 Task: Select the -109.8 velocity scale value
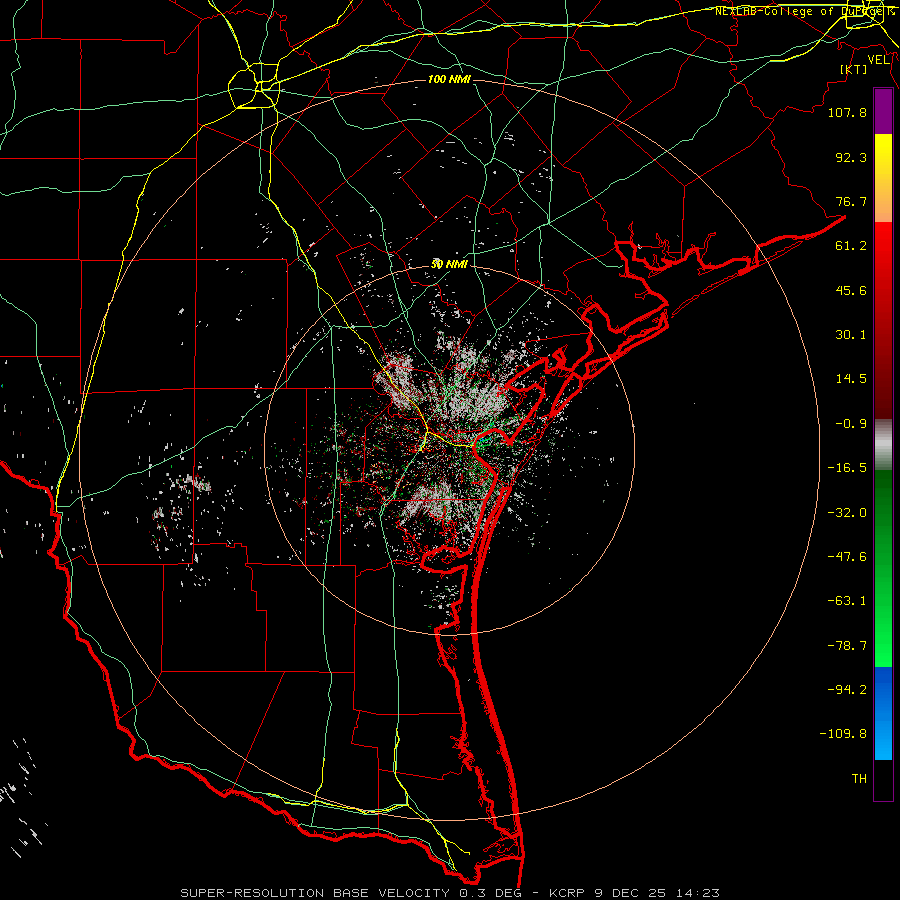pyautogui.click(x=843, y=734)
